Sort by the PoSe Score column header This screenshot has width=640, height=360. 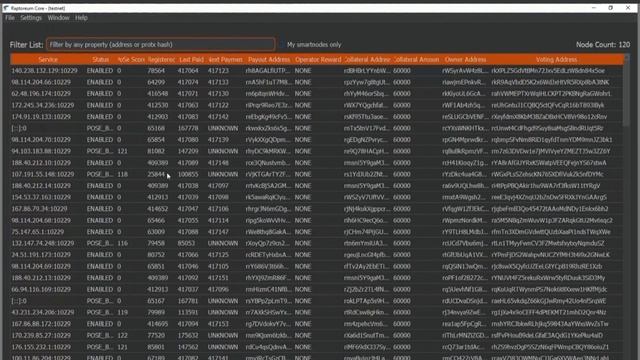131,60
